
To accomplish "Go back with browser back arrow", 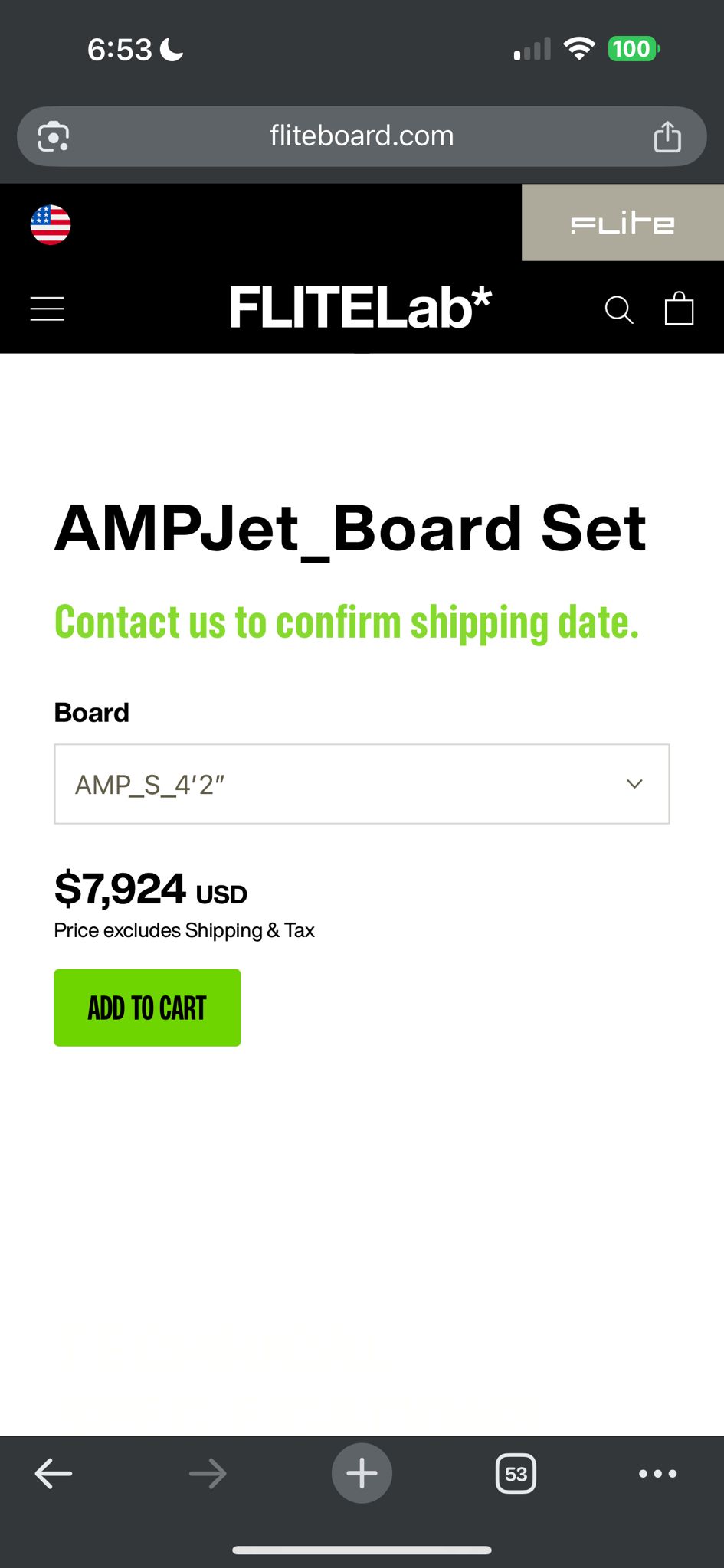I will coord(54,1473).
